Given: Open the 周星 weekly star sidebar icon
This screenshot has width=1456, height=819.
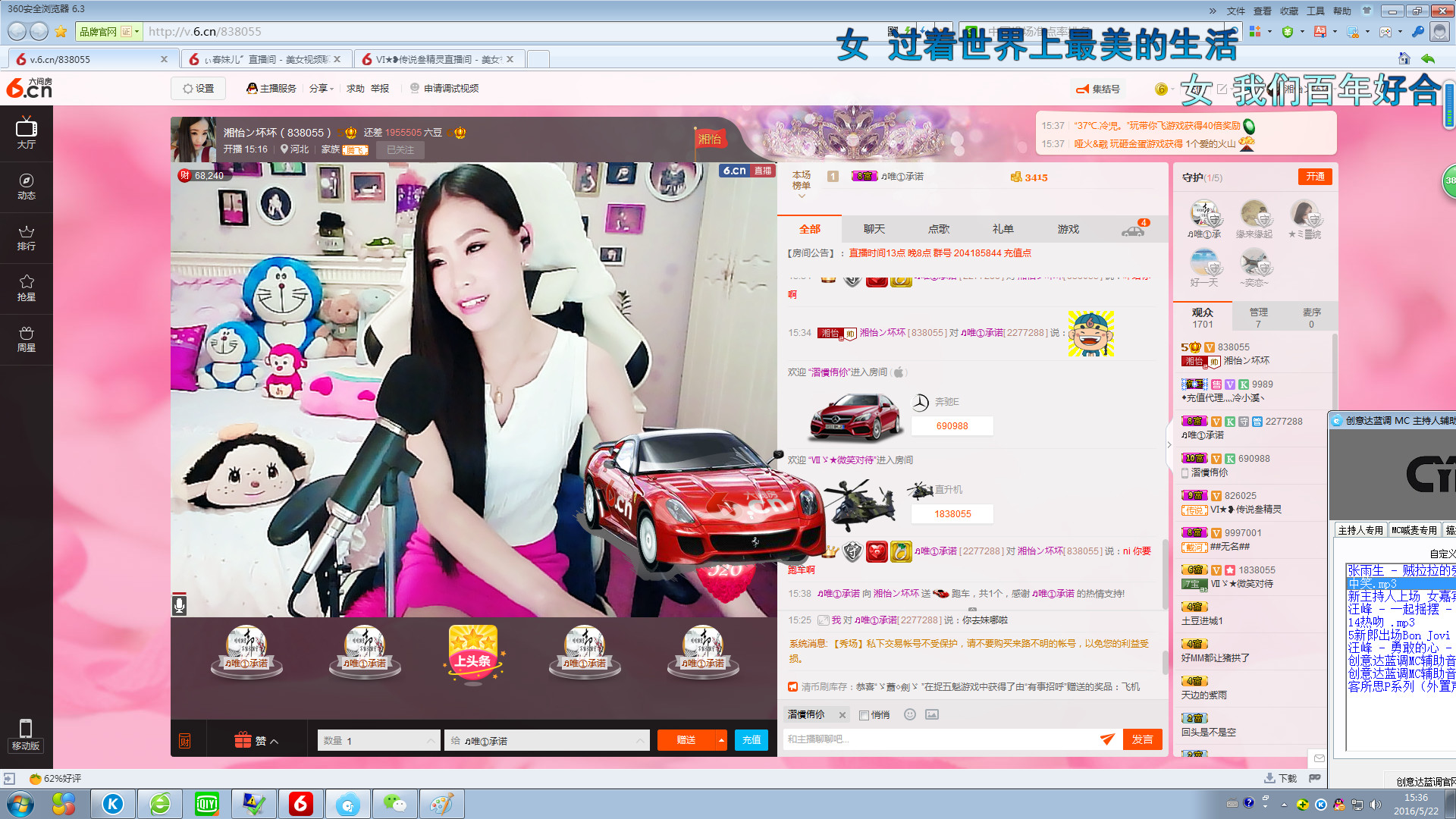Looking at the screenshot, I should coord(27,339).
